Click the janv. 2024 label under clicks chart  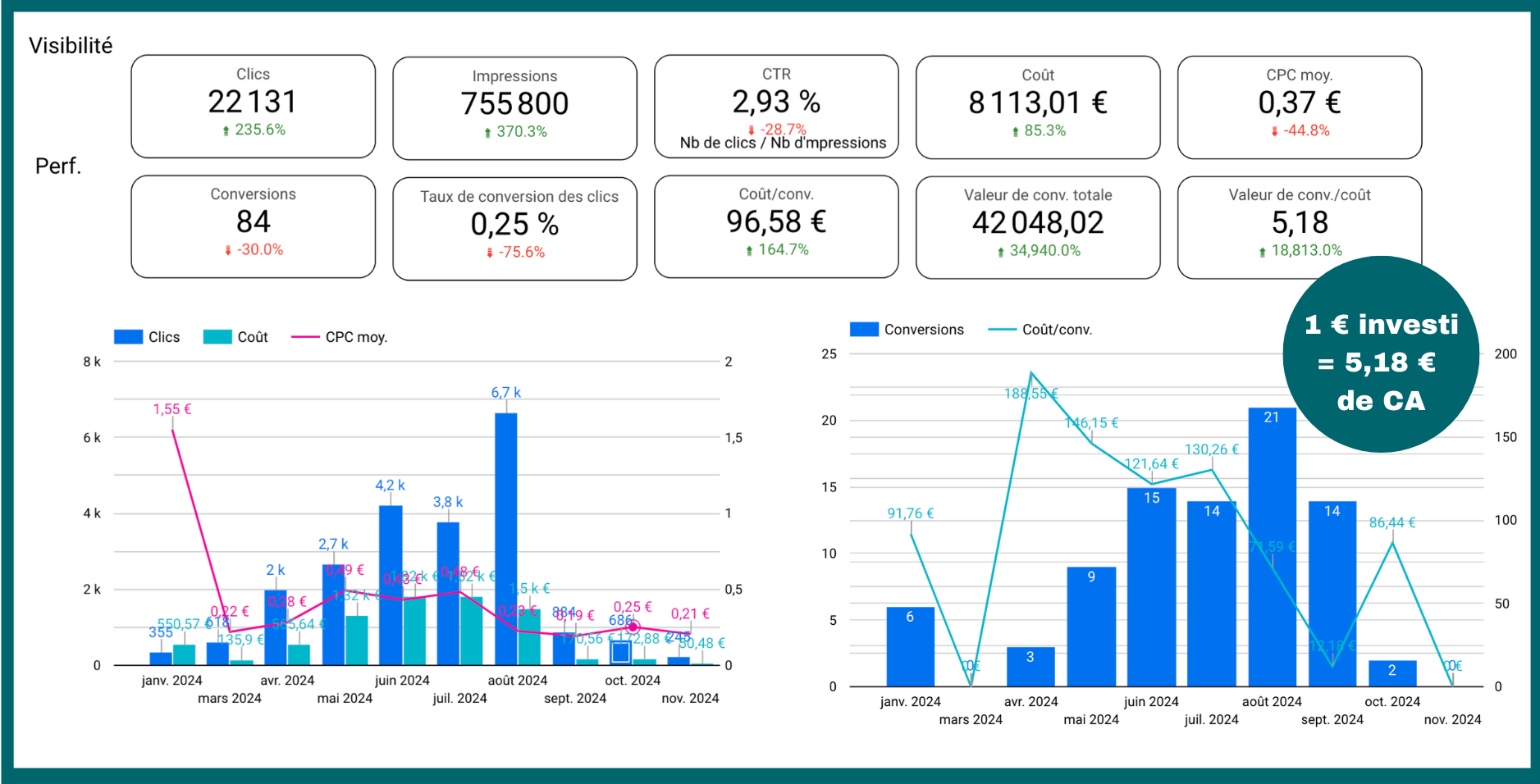point(171,681)
